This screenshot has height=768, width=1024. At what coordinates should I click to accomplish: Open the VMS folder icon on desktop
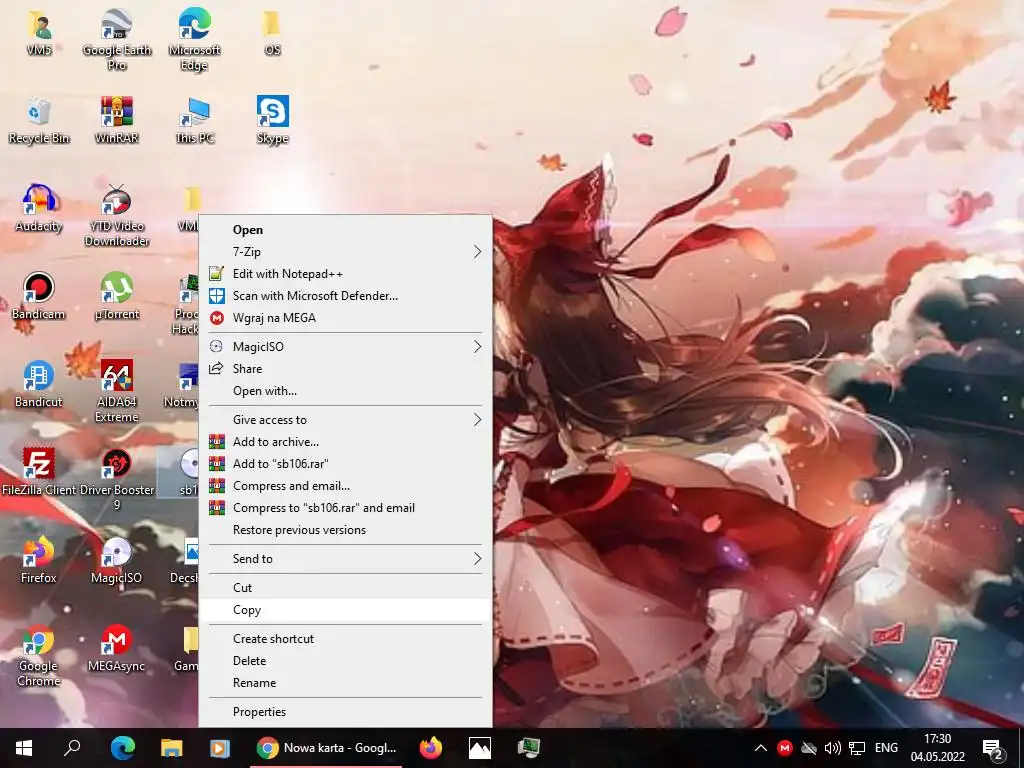[x=39, y=31]
